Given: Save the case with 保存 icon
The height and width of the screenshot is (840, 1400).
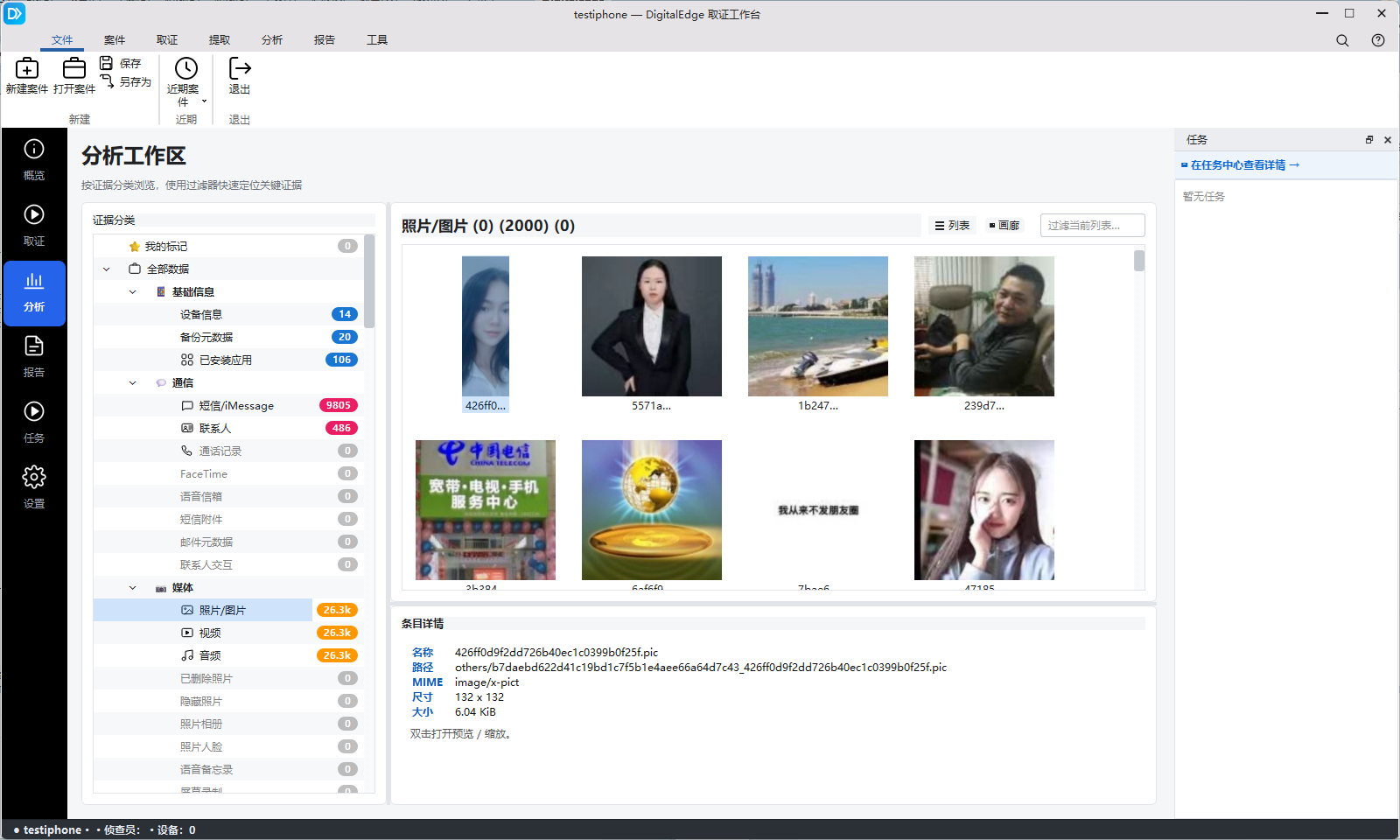Looking at the screenshot, I should [x=106, y=63].
